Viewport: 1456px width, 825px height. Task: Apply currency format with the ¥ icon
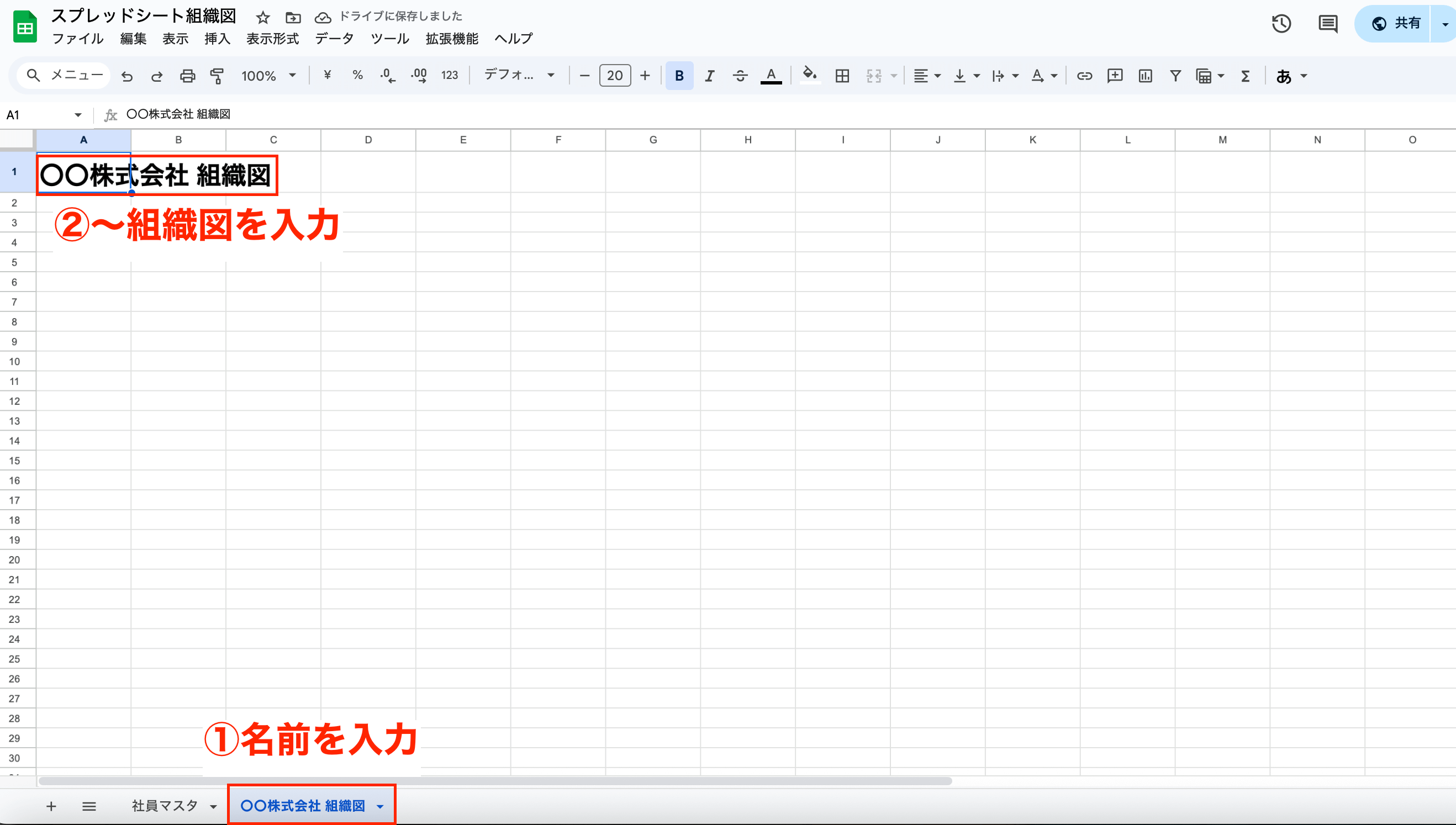point(327,75)
